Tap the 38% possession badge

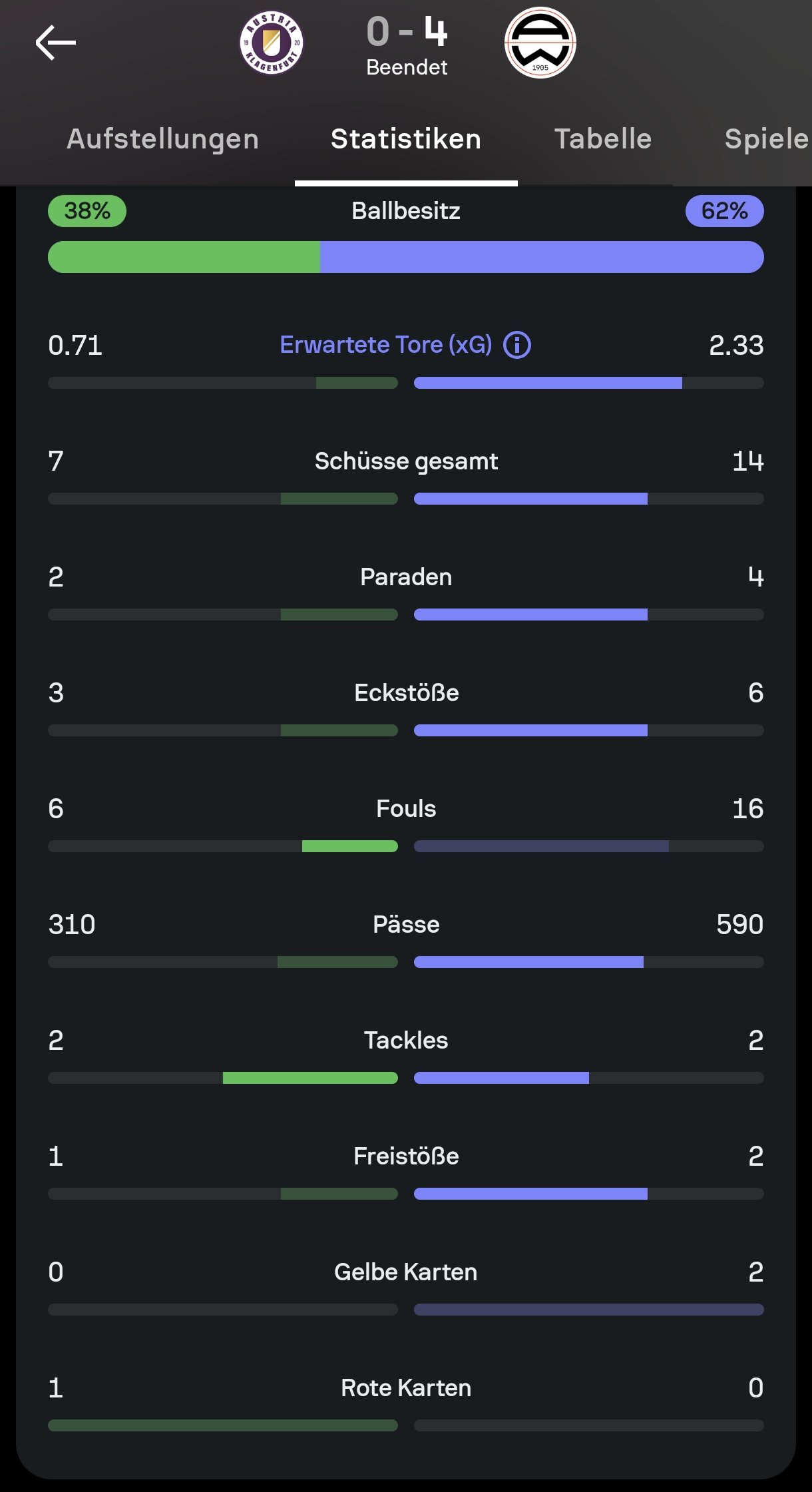tap(87, 211)
